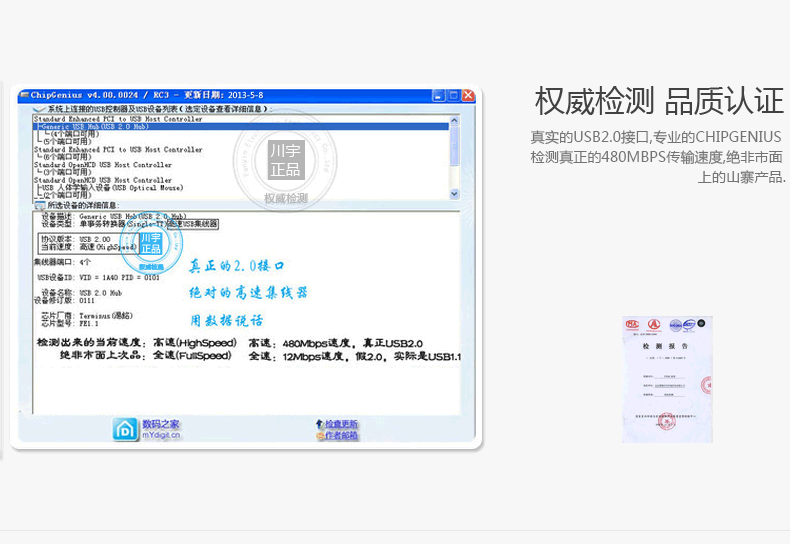Viewport: 790px width, 544px height.
Task: Click the blue mYdigit house logo
Action: pos(125,429)
